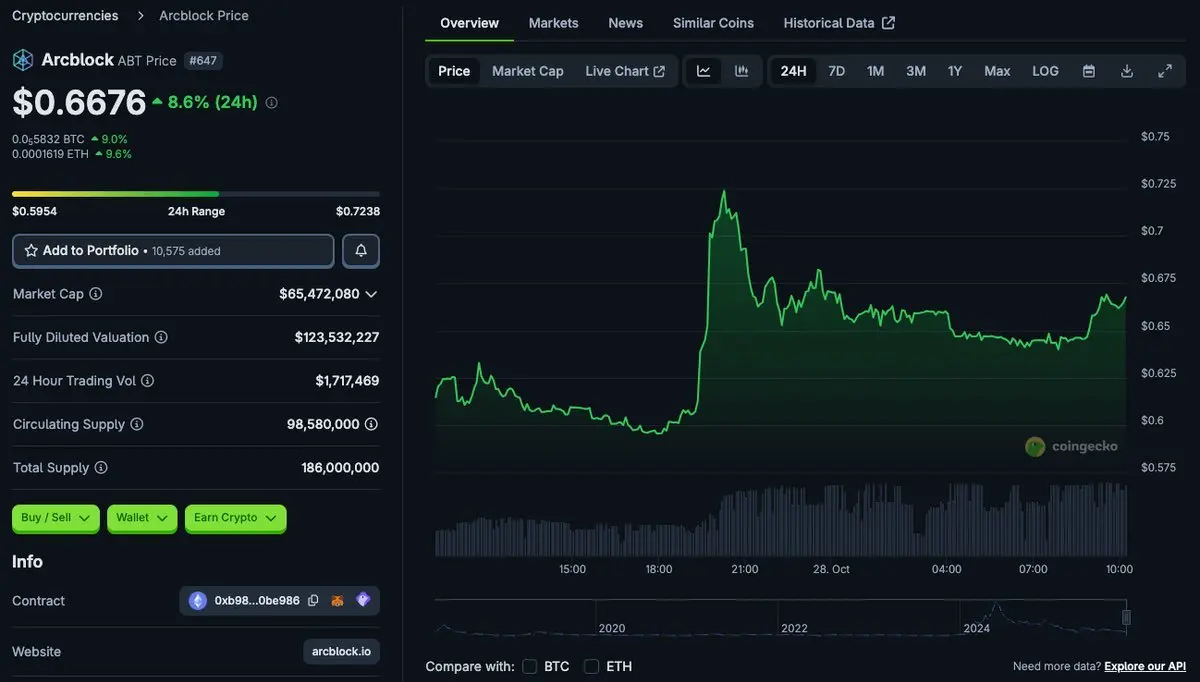Viewport: 1200px width, 682px height.
Task: Click the 24h Range progress bar
Action: pos(196,194)
